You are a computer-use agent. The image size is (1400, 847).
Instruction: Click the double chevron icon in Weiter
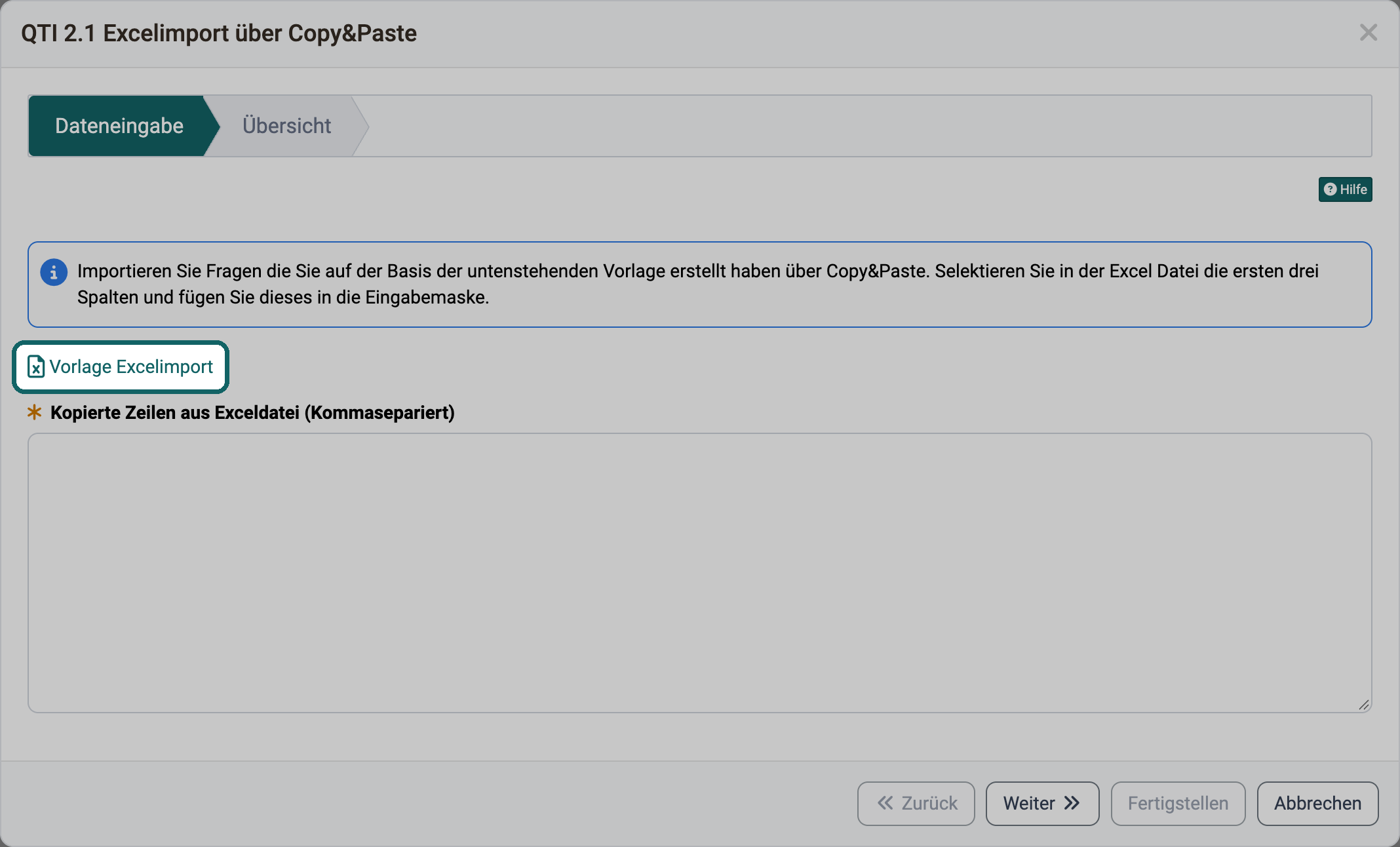[x=1072, y=803]
